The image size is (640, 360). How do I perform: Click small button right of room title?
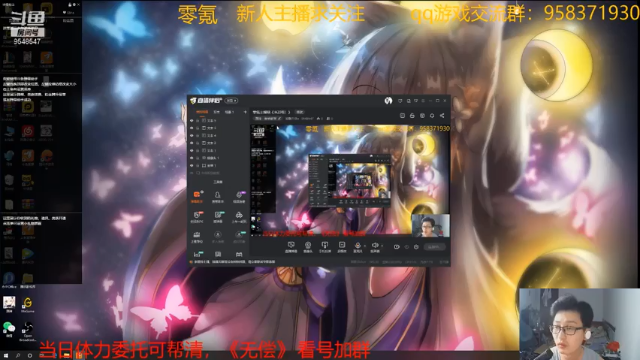pos(300,112)
